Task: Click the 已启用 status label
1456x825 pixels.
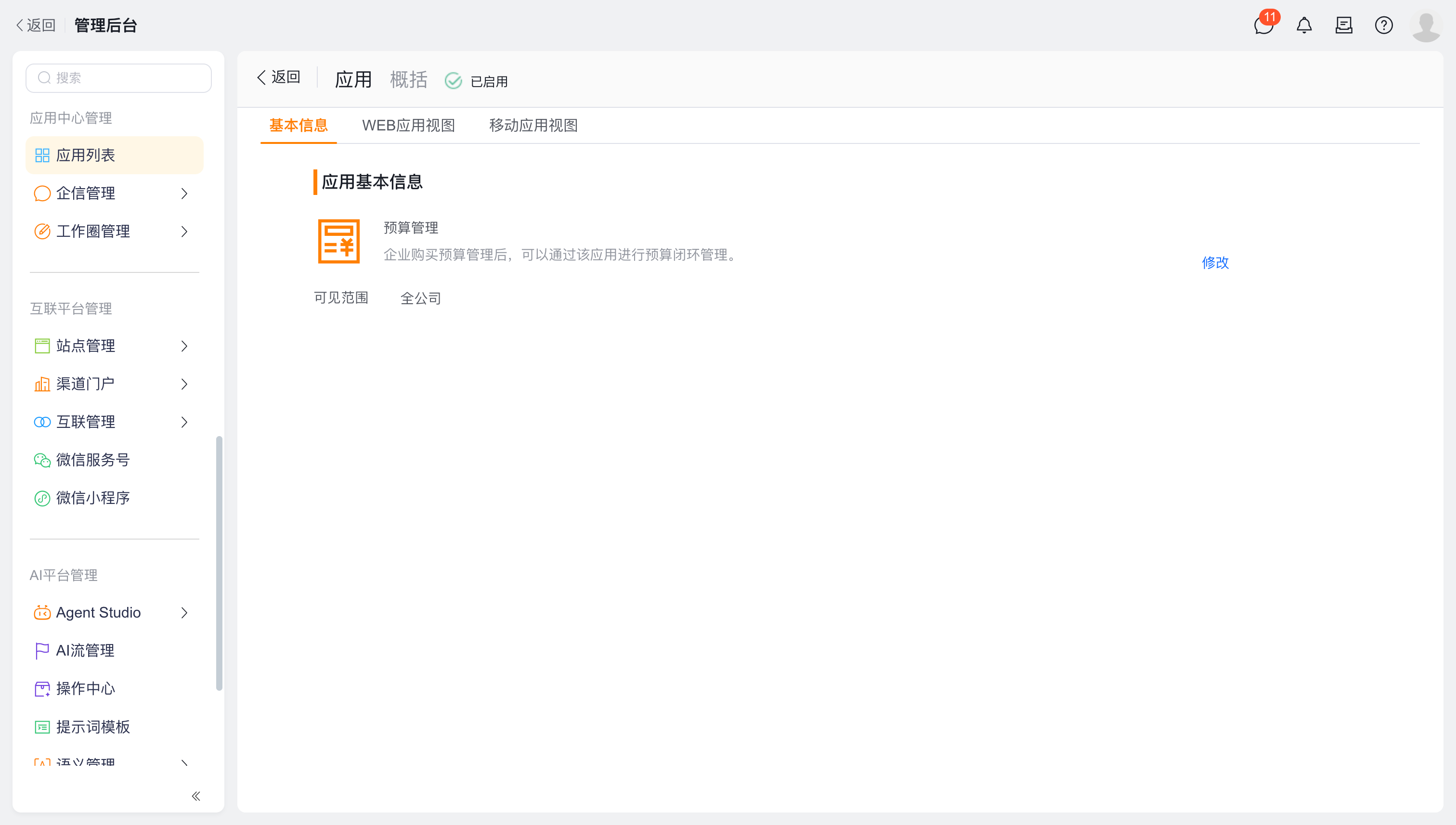Action: [489, 82]
